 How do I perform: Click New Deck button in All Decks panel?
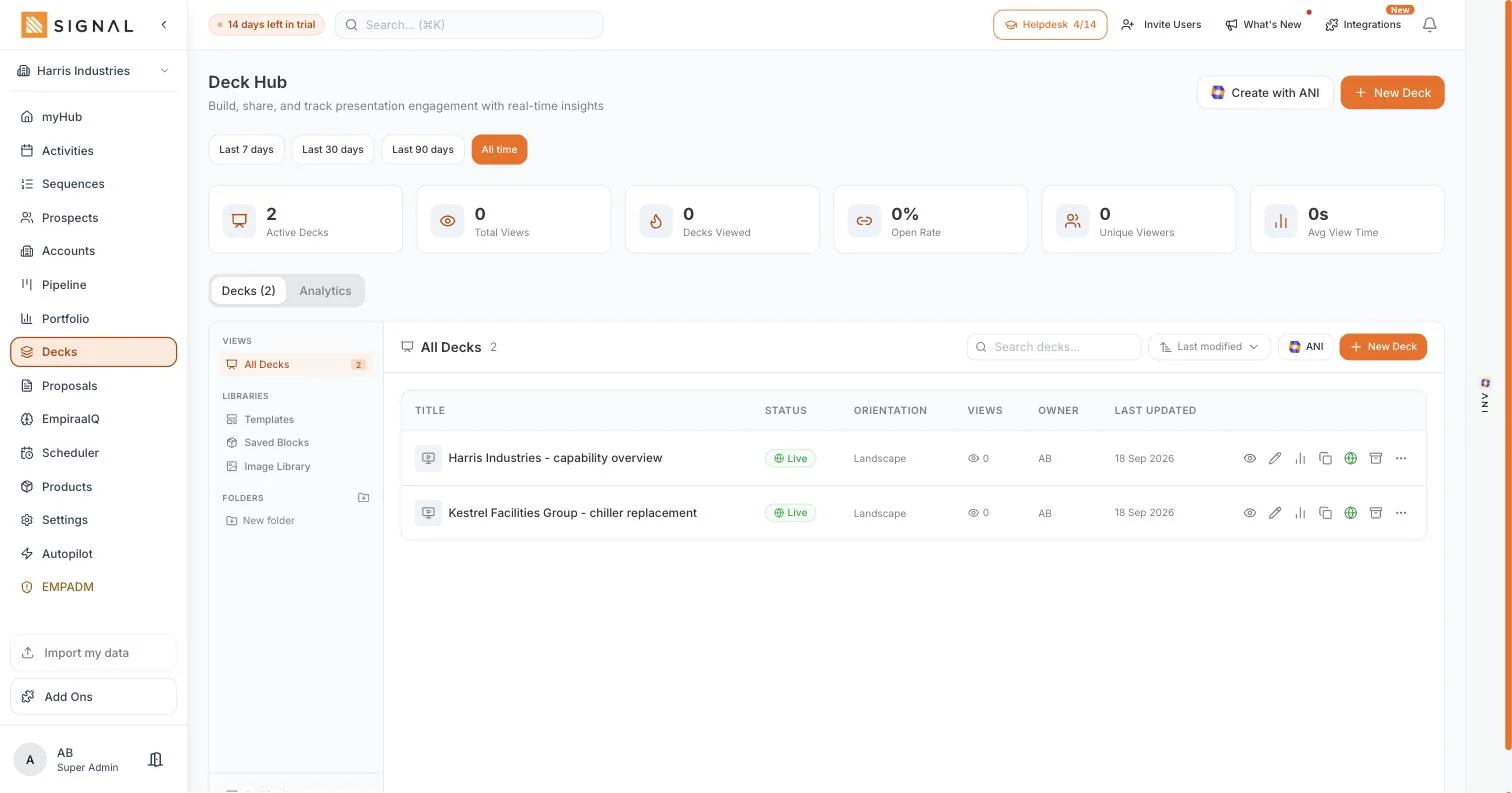pos(1383,347)
